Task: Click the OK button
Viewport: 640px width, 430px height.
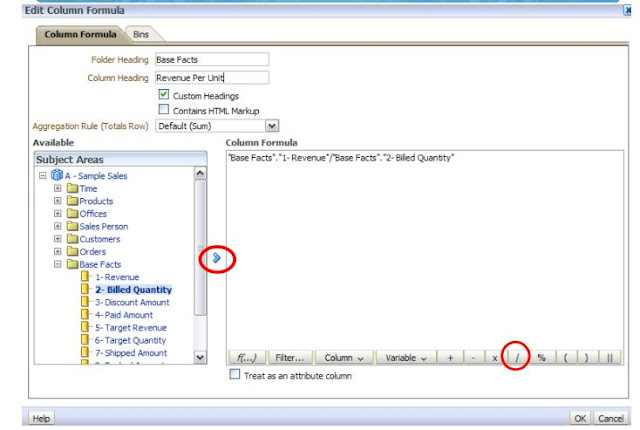Action: (x=580, y=419)
